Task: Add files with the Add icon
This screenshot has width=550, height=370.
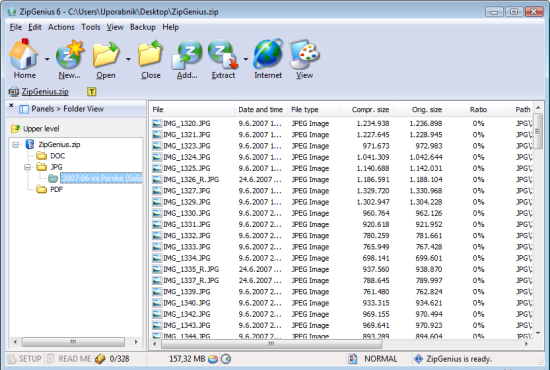Action: click(187, 54)
